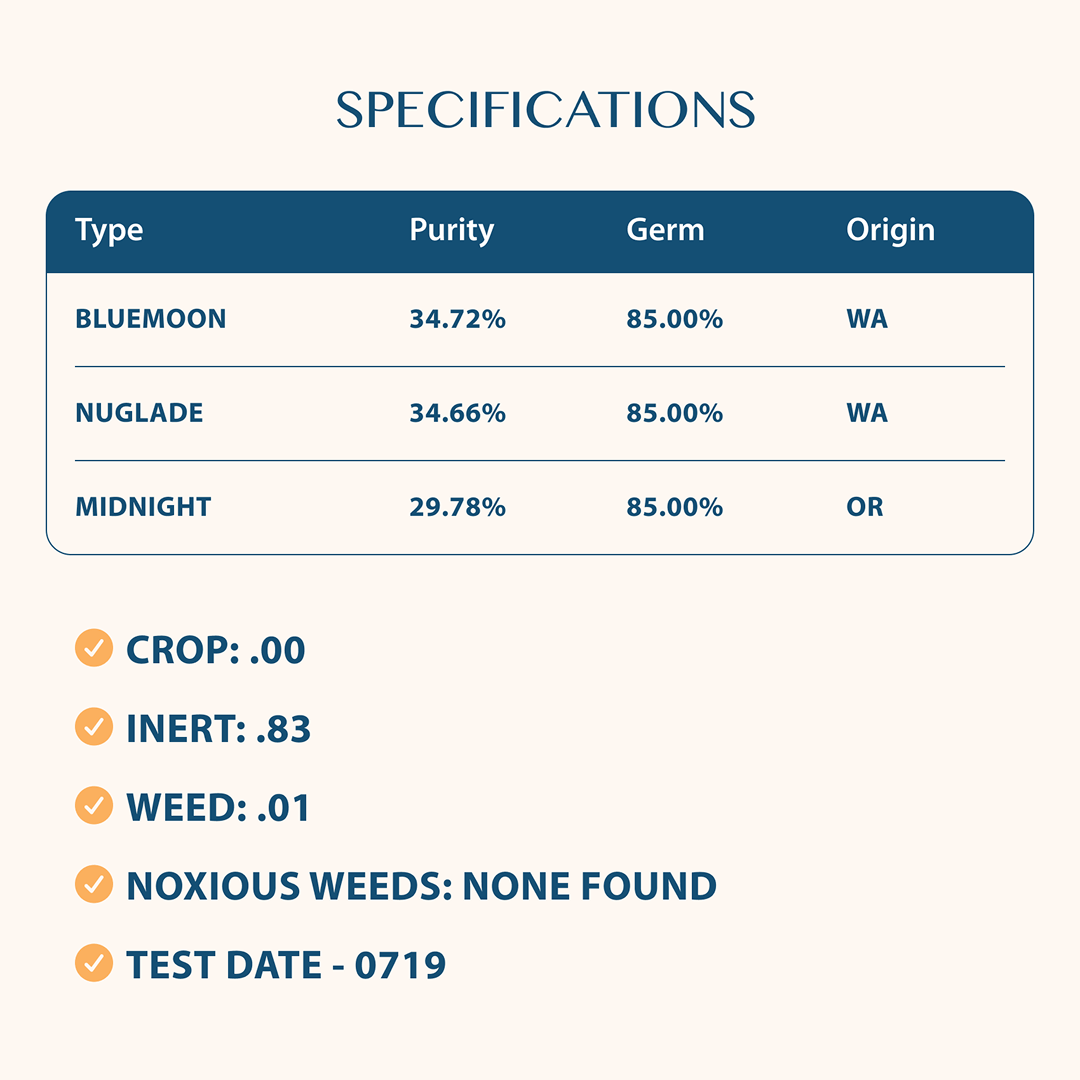Click the Midnight 85.00% germ value
The image size is (1080, 1080).
click(674, 507)
